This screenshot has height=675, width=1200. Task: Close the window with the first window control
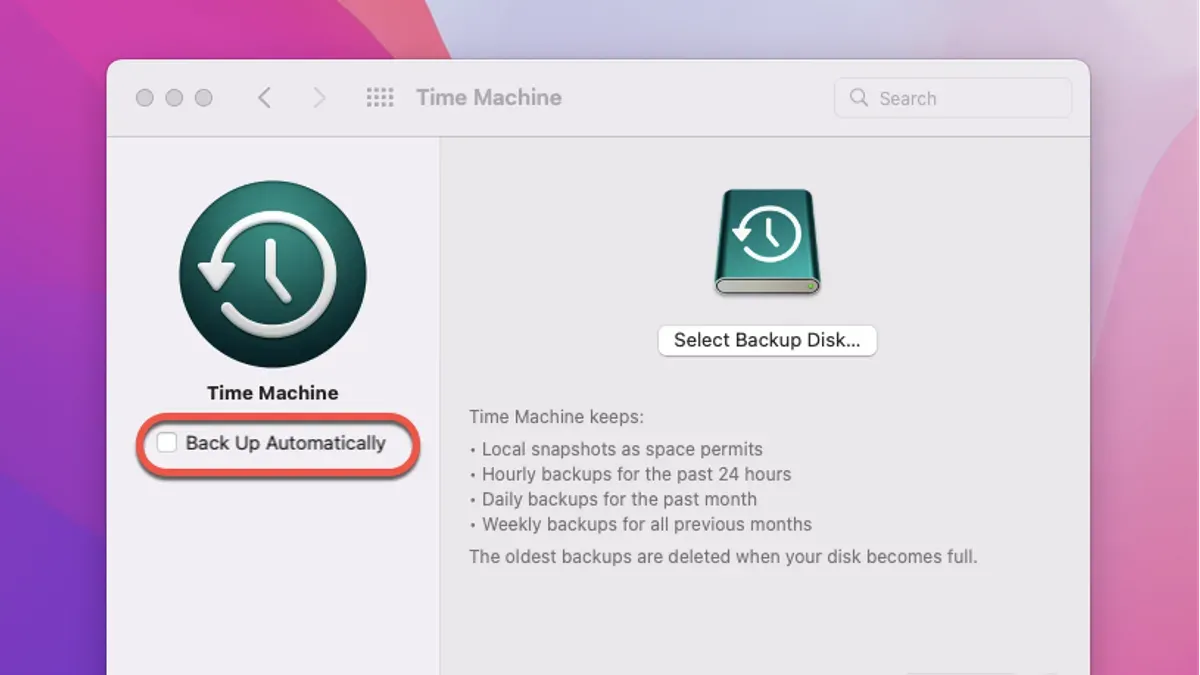145,98
